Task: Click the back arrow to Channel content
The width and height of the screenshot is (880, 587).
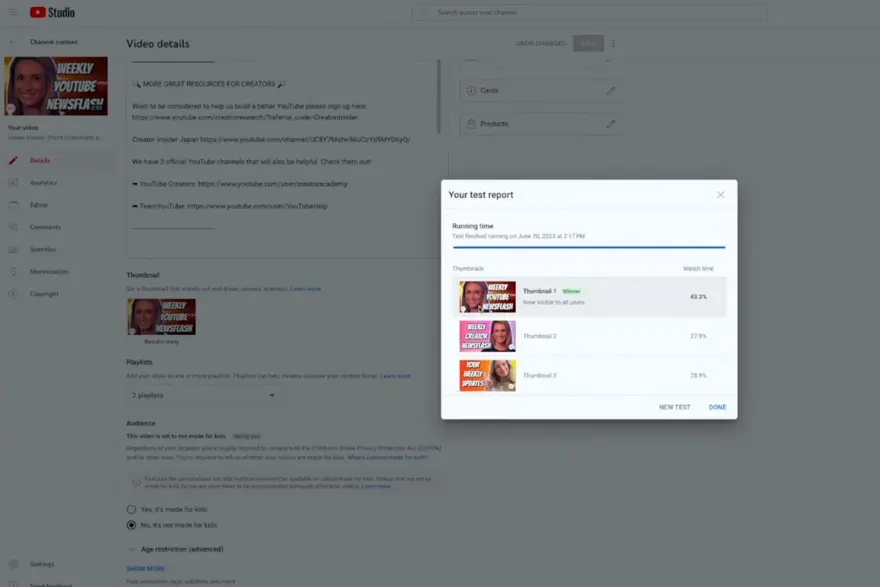Action: (x=13, y=43)
